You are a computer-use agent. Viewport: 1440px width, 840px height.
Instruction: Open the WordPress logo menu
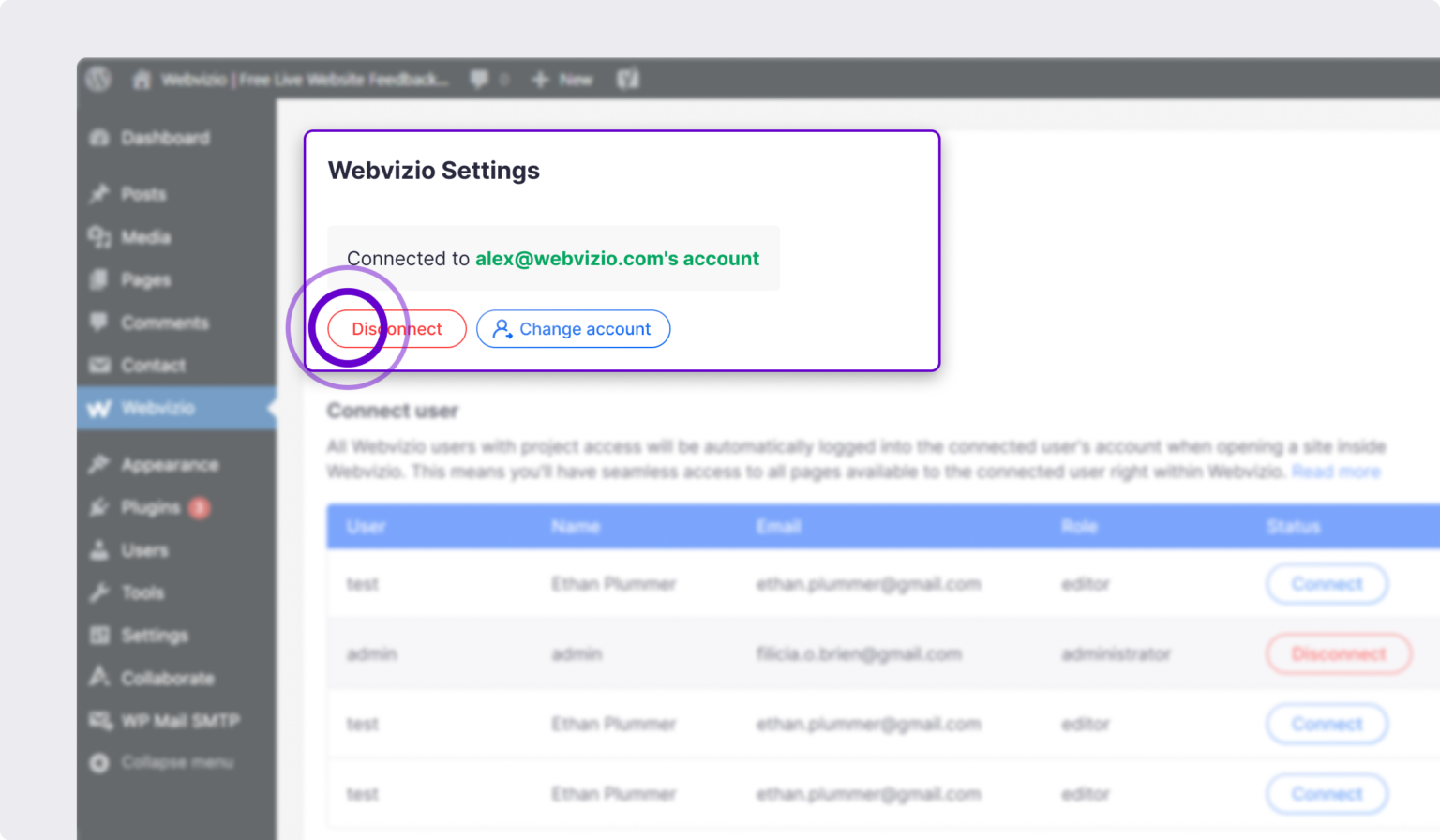99,79
